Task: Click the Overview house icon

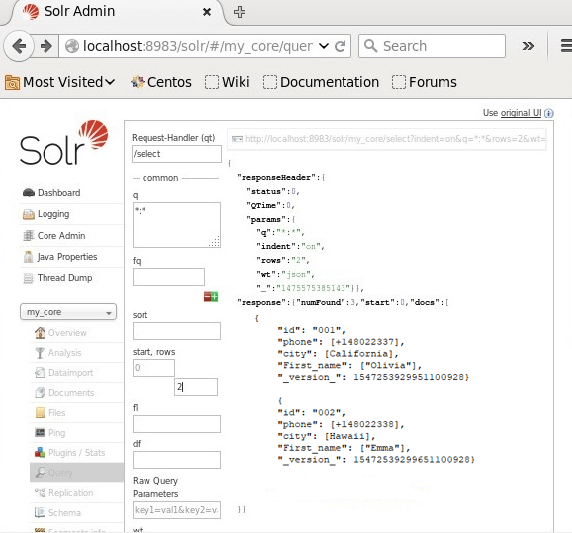Action: 40,333
